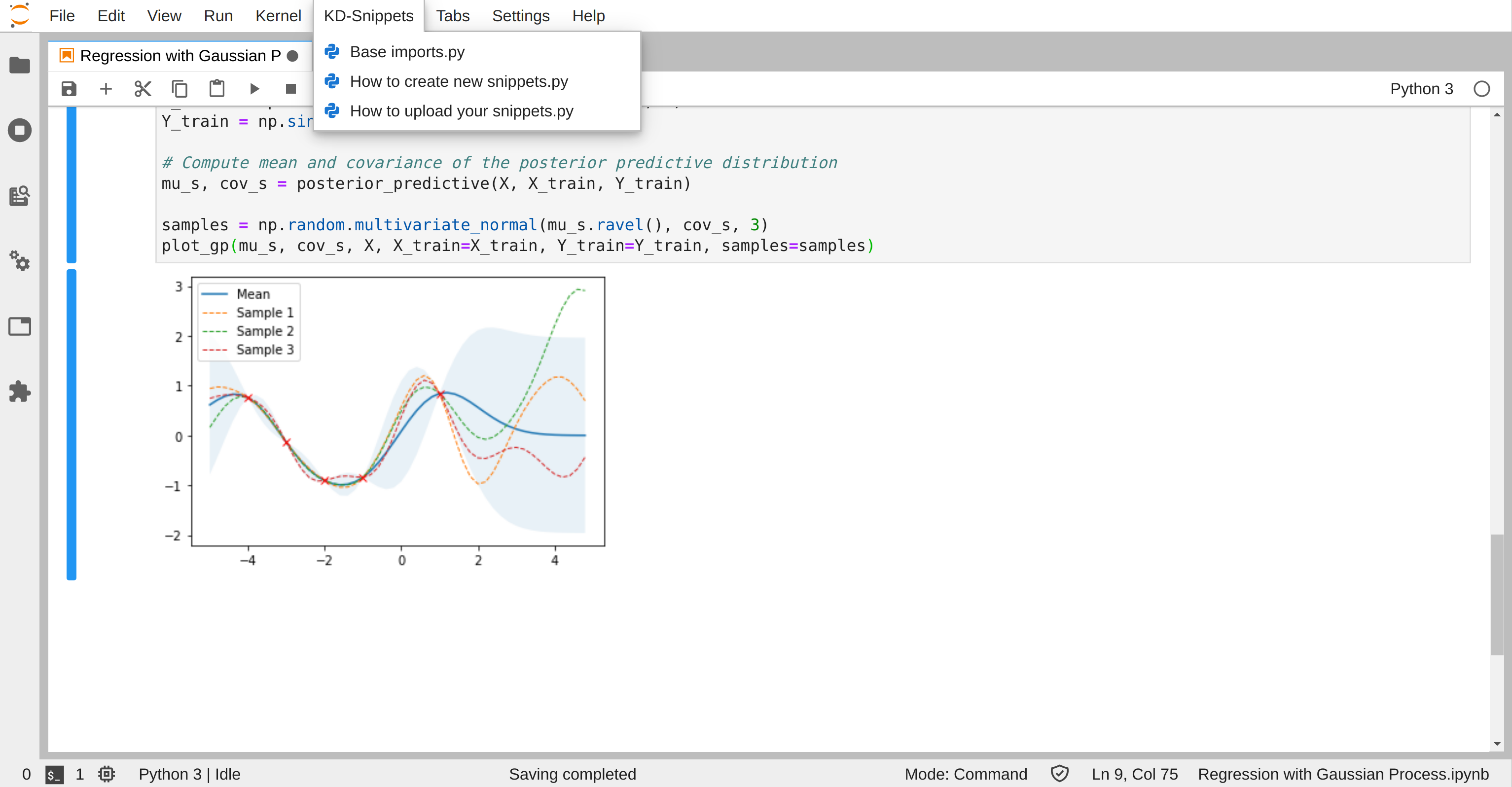Open the Help menu
The image size is (1512, 787).
(588, 16)
